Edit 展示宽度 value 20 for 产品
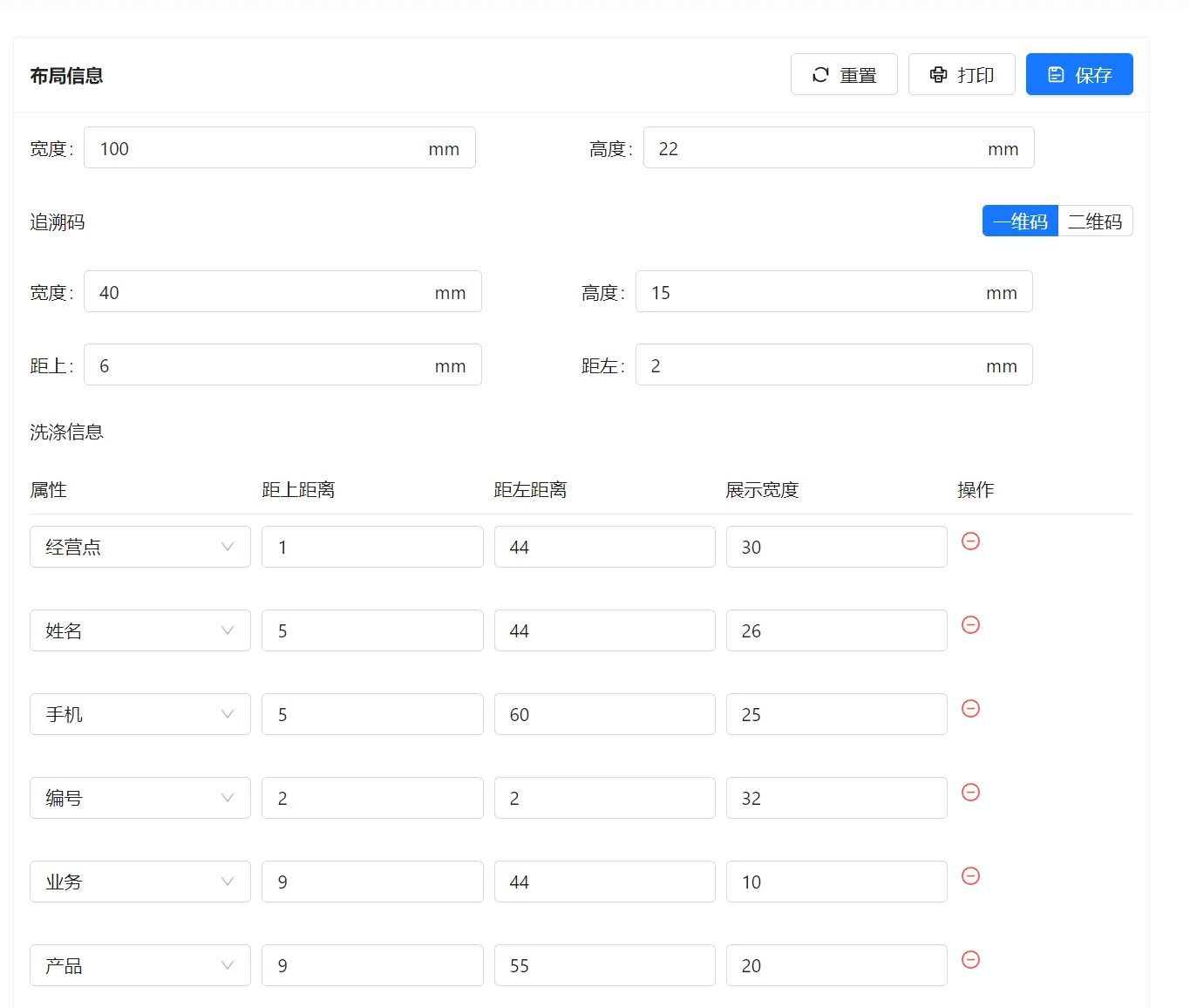Screen dimensions: 1190x1008 [837, 965]
